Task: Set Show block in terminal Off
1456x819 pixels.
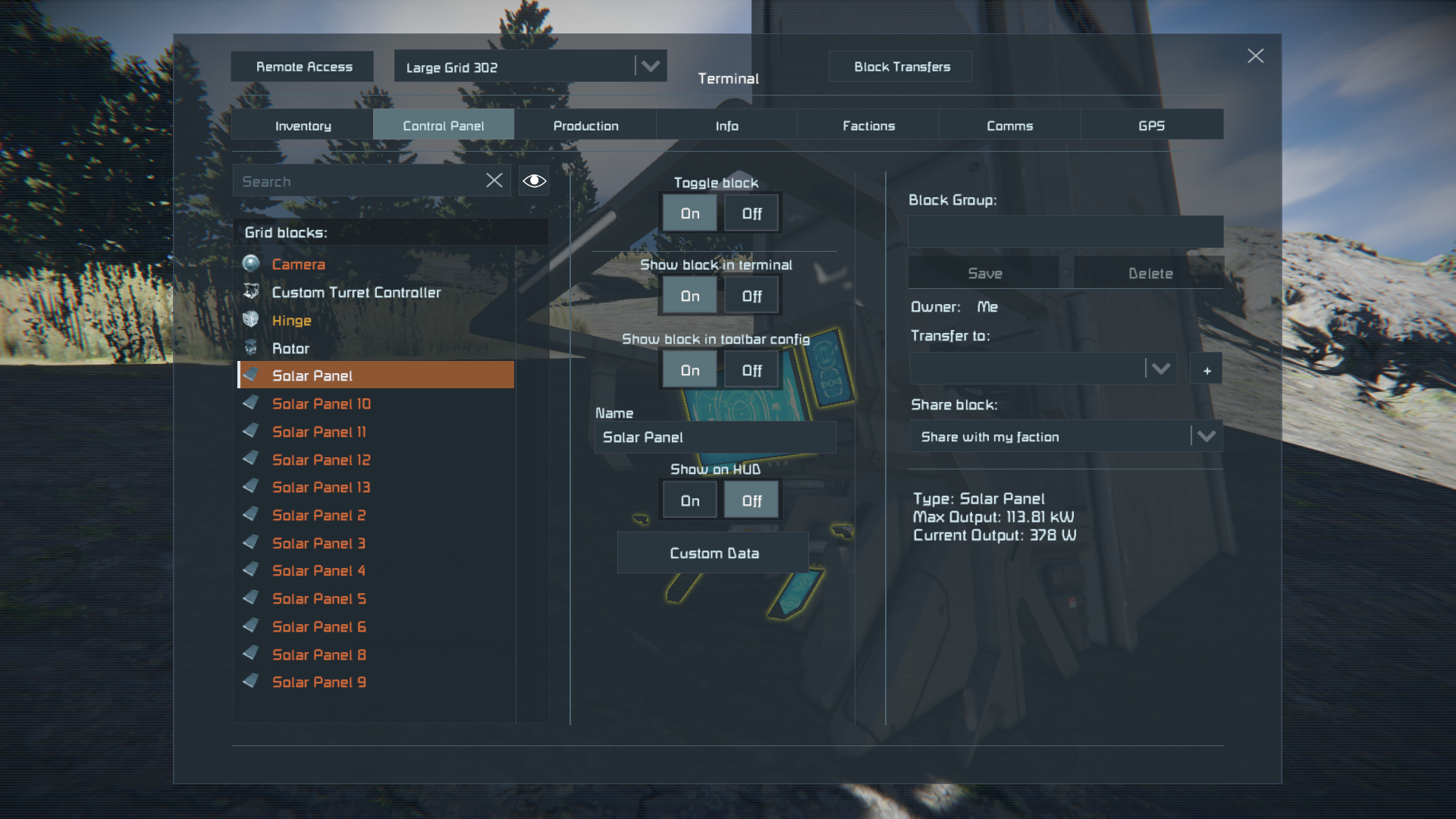Action: (752, 296)
